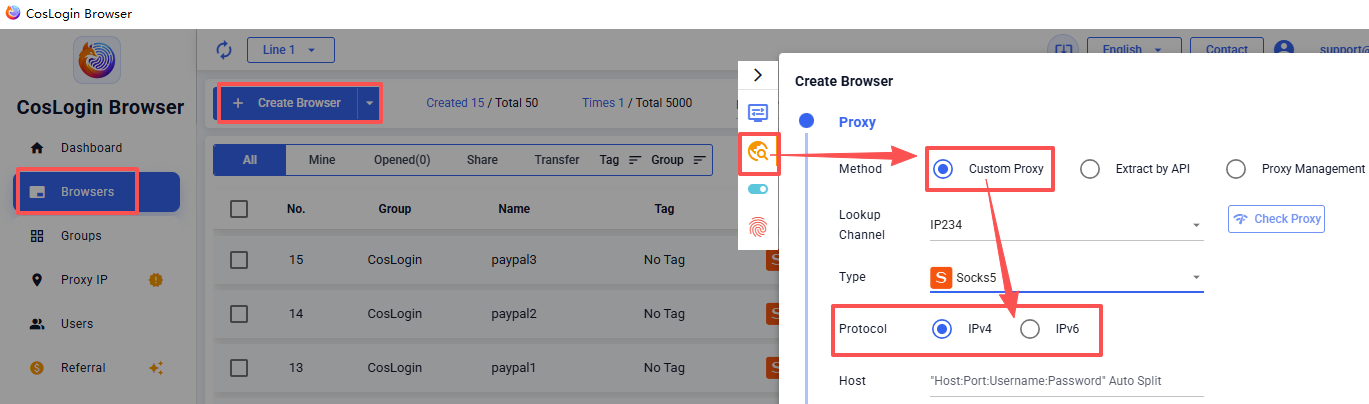Viewport: 1369px width, 404px height.
Task: Click the window settings icon in side strip
Action: (758, 112)
